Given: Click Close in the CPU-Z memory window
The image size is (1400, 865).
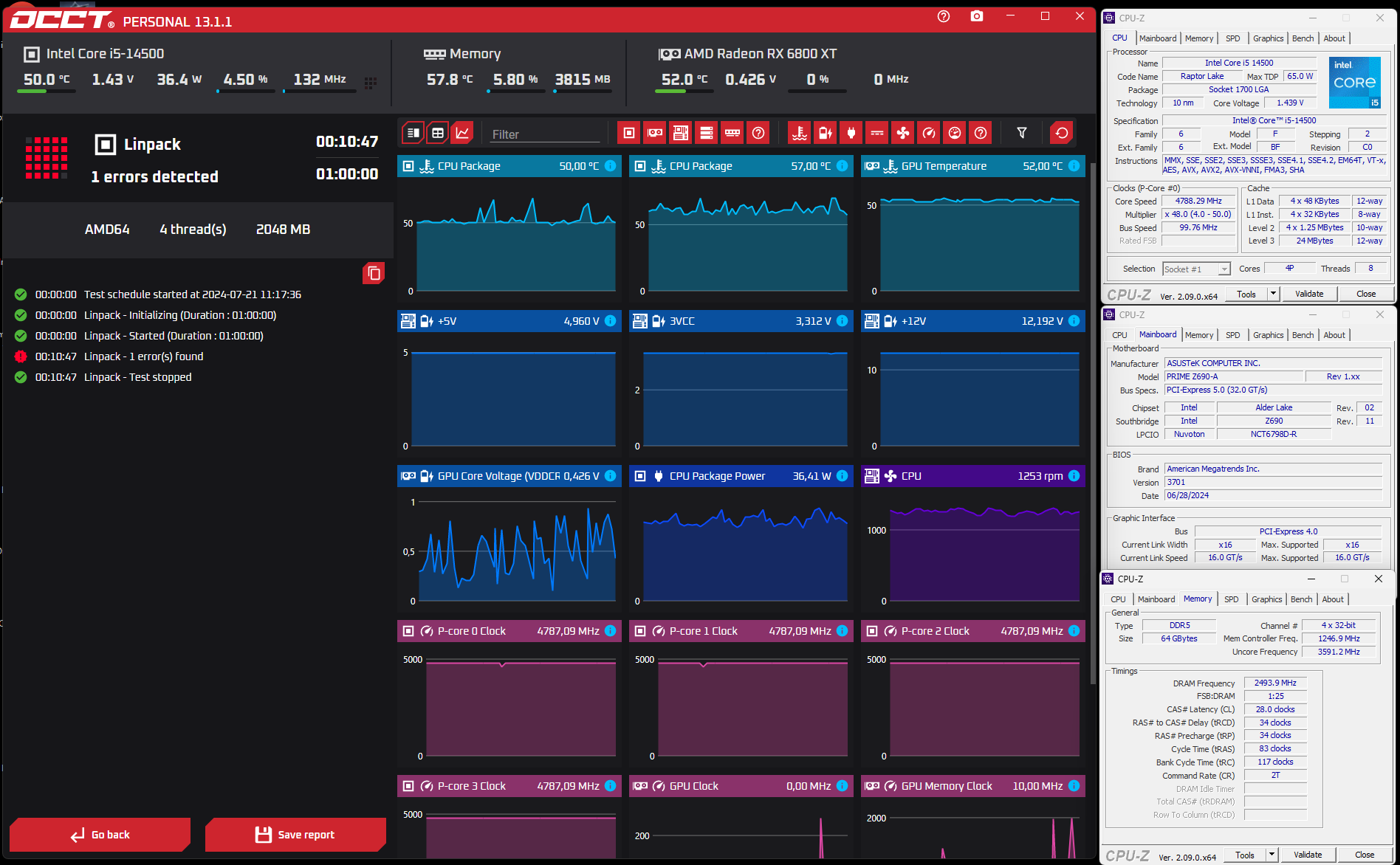Looking at the screenshot, I should (x=1365, y=855).
